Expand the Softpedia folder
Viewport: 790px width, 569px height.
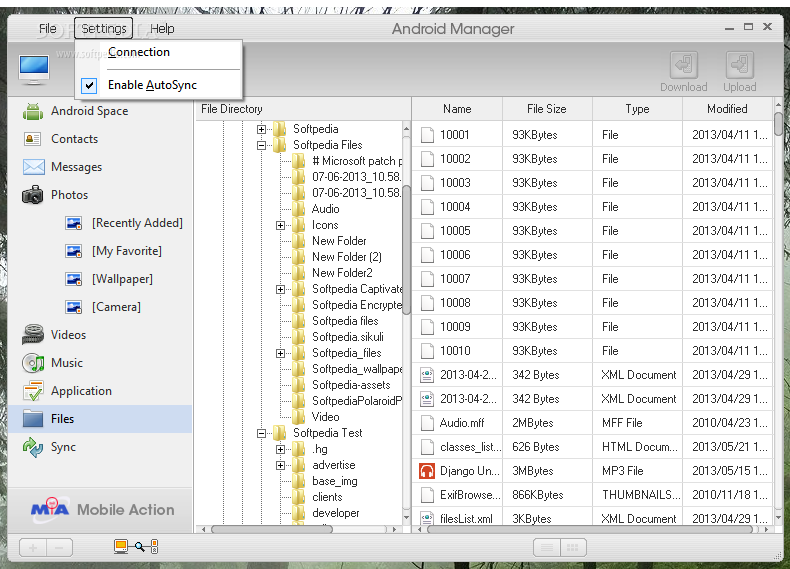[261, 129]
